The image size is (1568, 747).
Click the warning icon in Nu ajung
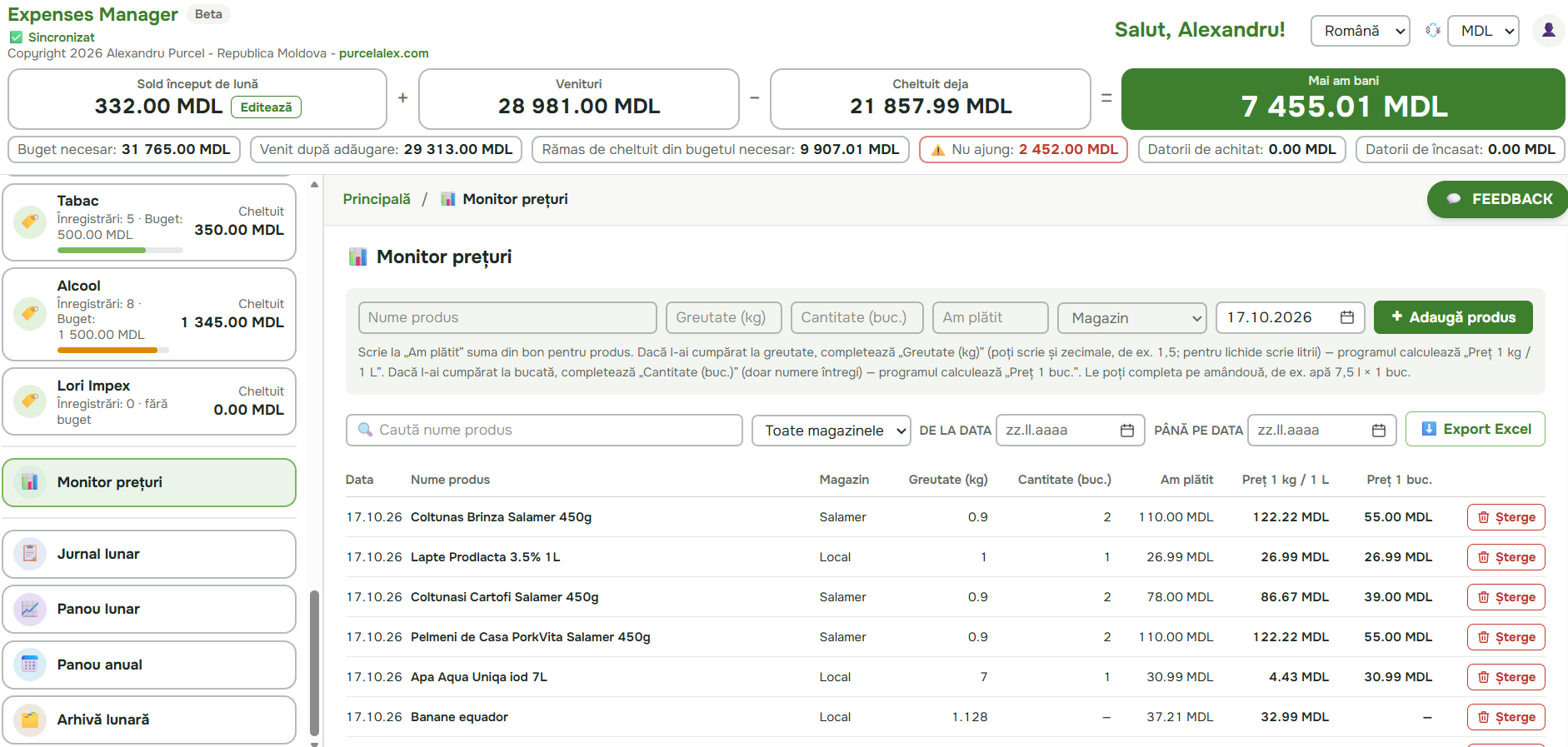coord(938,150)
